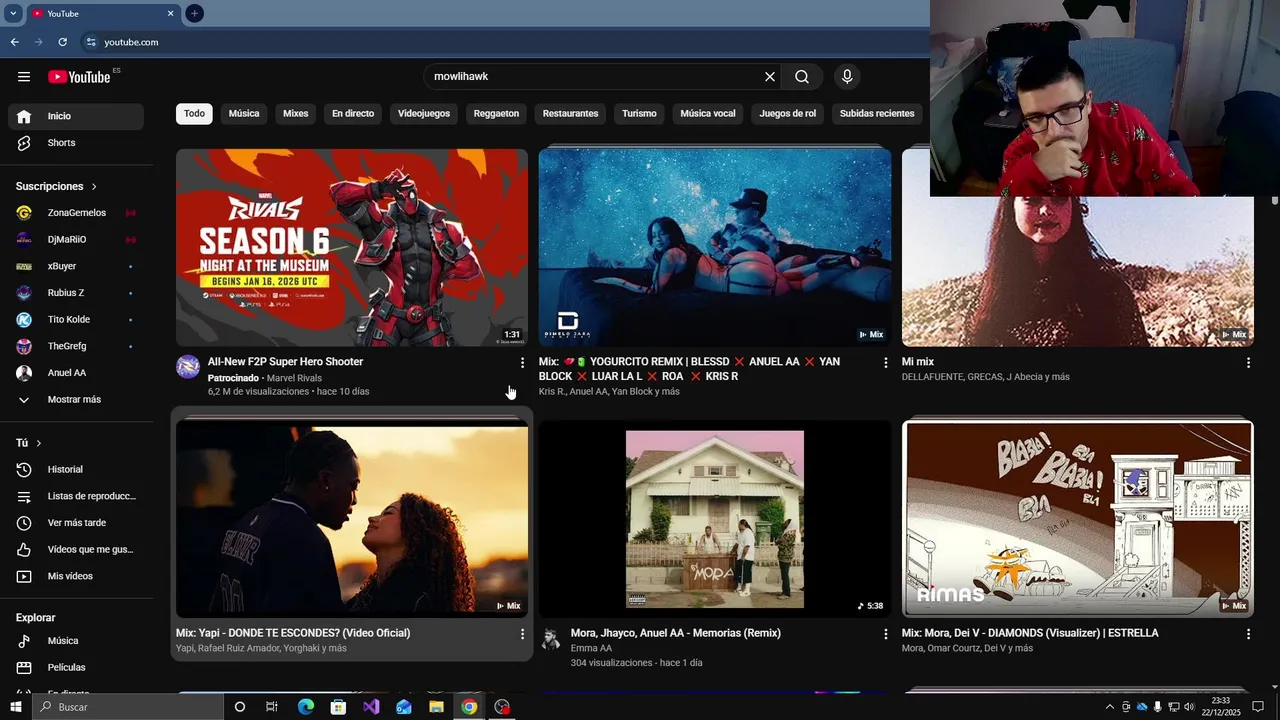Select the Mixes filter chip
This screenshot has height=720, width=1280.
coord(296,113)
